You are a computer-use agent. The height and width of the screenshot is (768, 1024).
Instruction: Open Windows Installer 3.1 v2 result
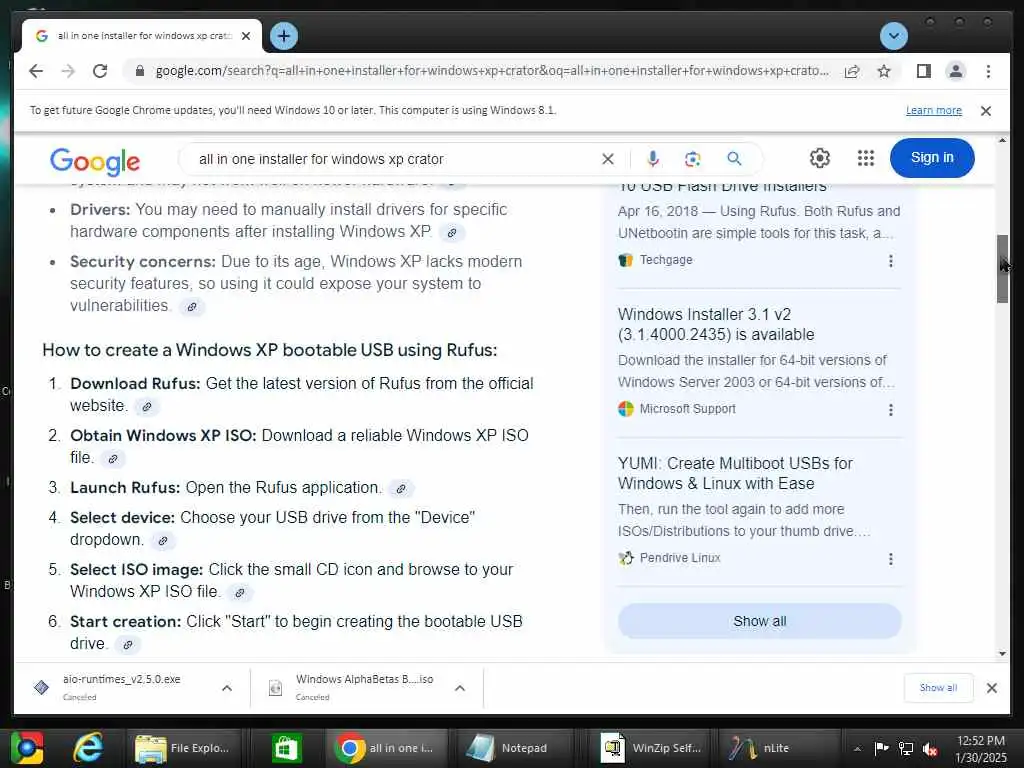pos(716,324)
